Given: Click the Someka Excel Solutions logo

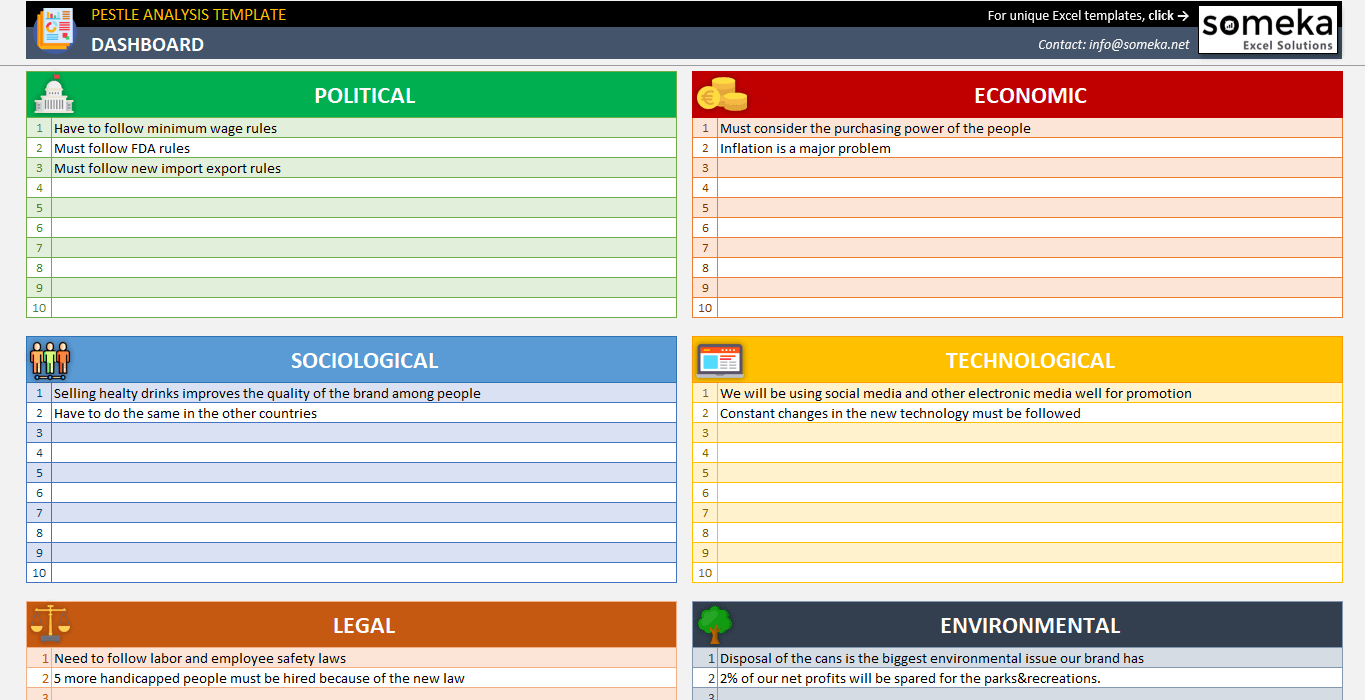Looking at the screenshot, I should (1267, 28).
